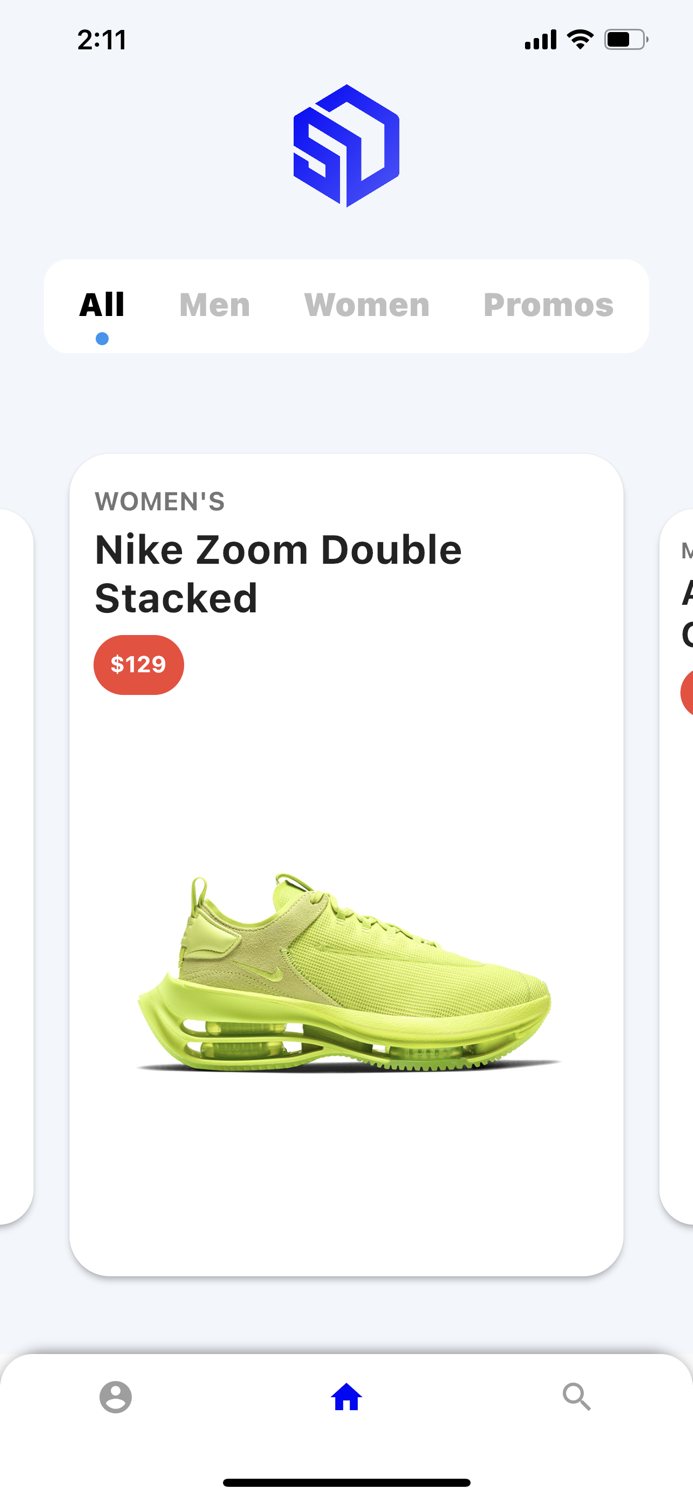Viewport: 693px width, 1500px height.
Task: Click the $129 price badge
Action: 138,664
